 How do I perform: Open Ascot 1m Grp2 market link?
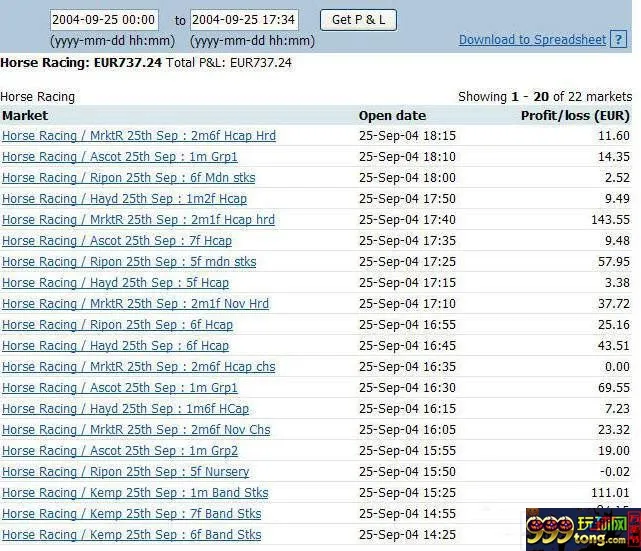pos(120,450)
